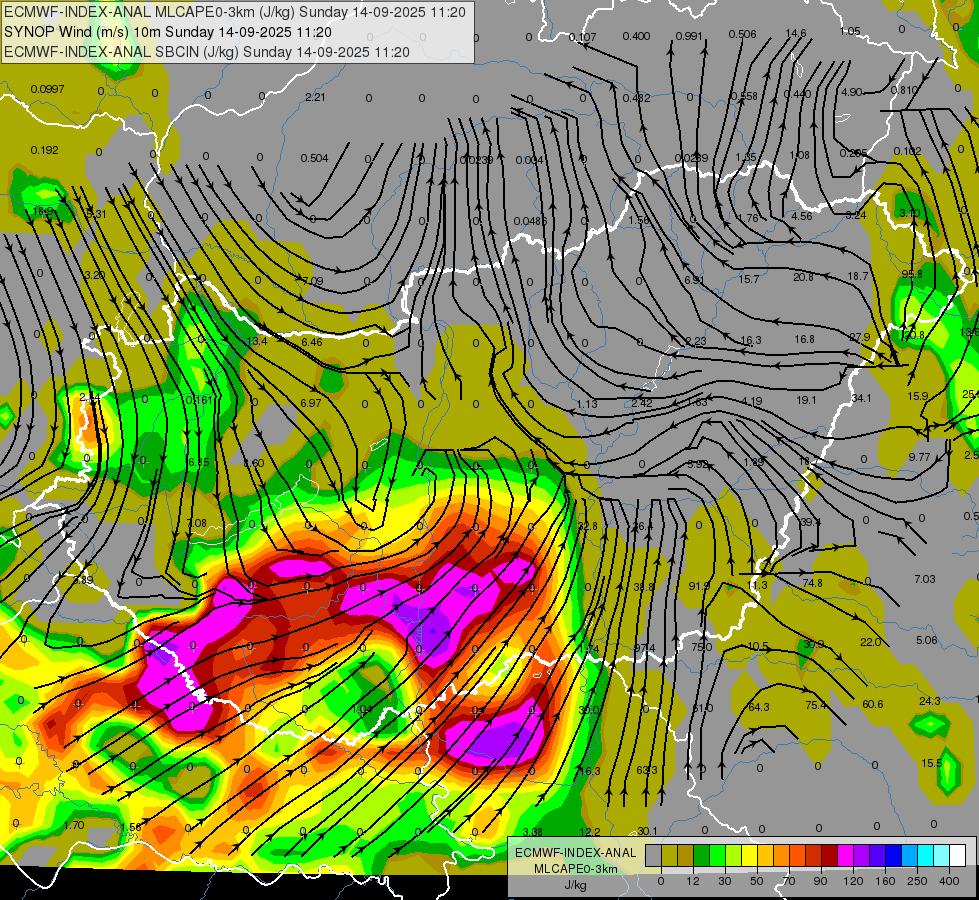Image resolution: width=979 pixels, height=900 pixels.
Task: Click the map value '7.08'
Action: tap(196, 523)
